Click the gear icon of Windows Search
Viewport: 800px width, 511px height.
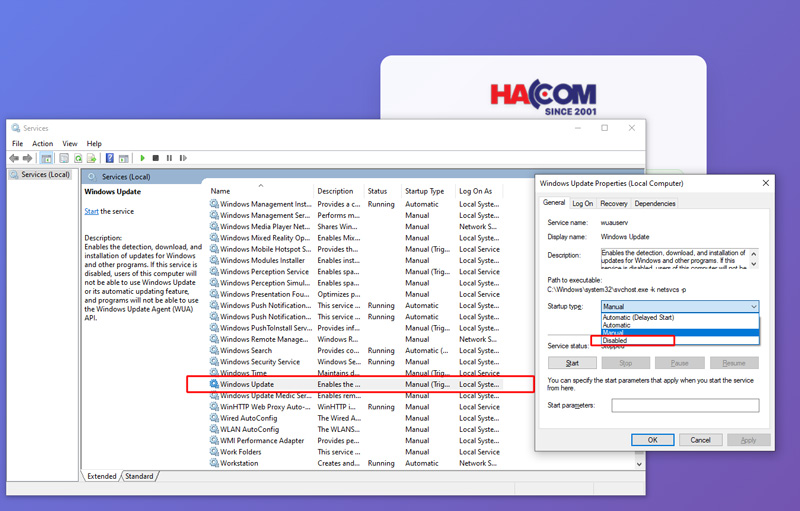(x=214, y=350)
